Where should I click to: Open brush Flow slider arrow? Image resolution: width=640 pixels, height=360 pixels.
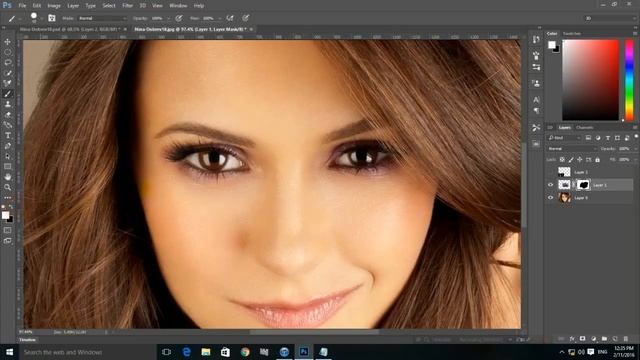(x=220, y=18)
